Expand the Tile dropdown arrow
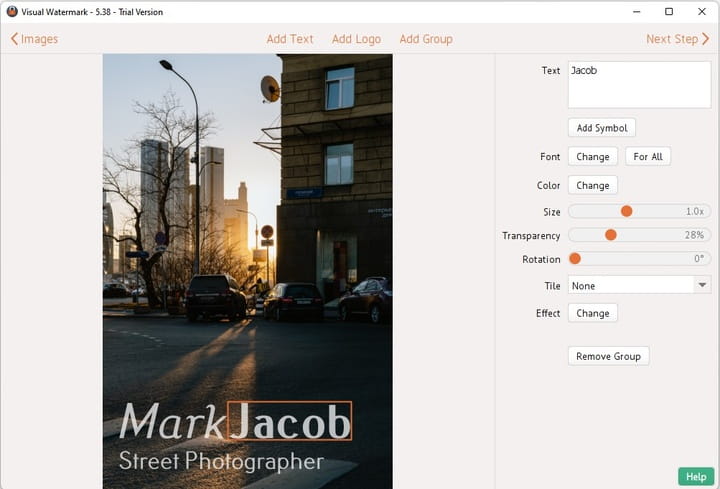This screenshot has width=720, height=489. click(x=701, y=285)
